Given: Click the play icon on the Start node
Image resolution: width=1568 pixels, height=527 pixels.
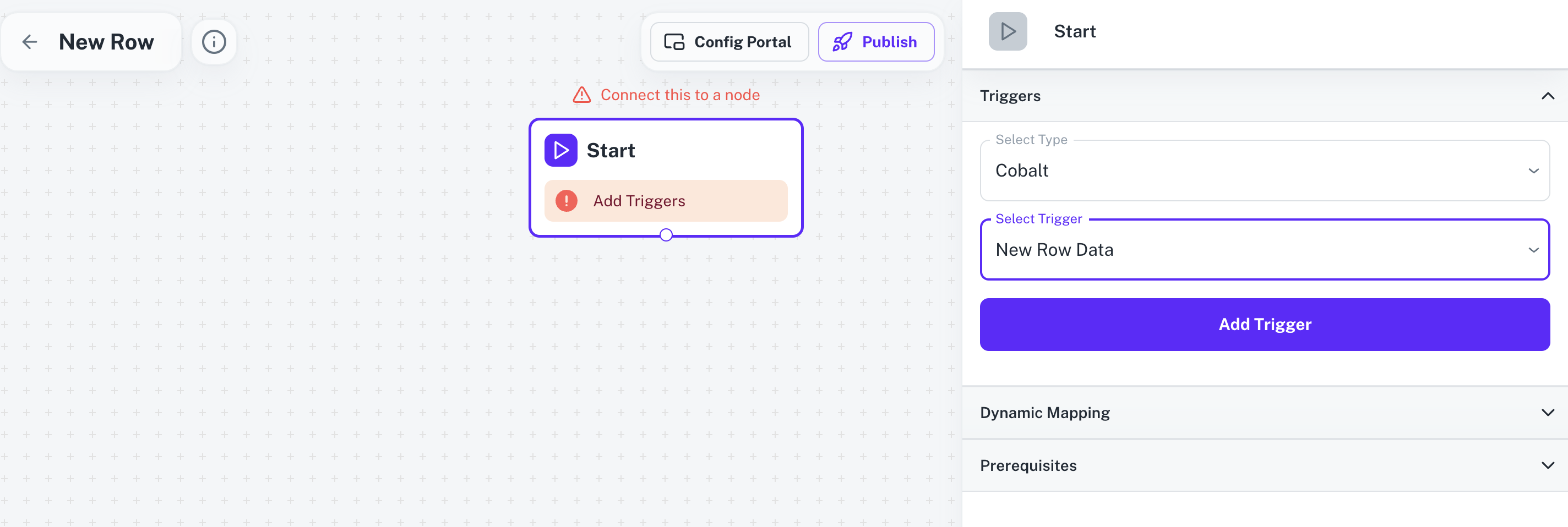Looking at the screenshot, I should 560,150.
